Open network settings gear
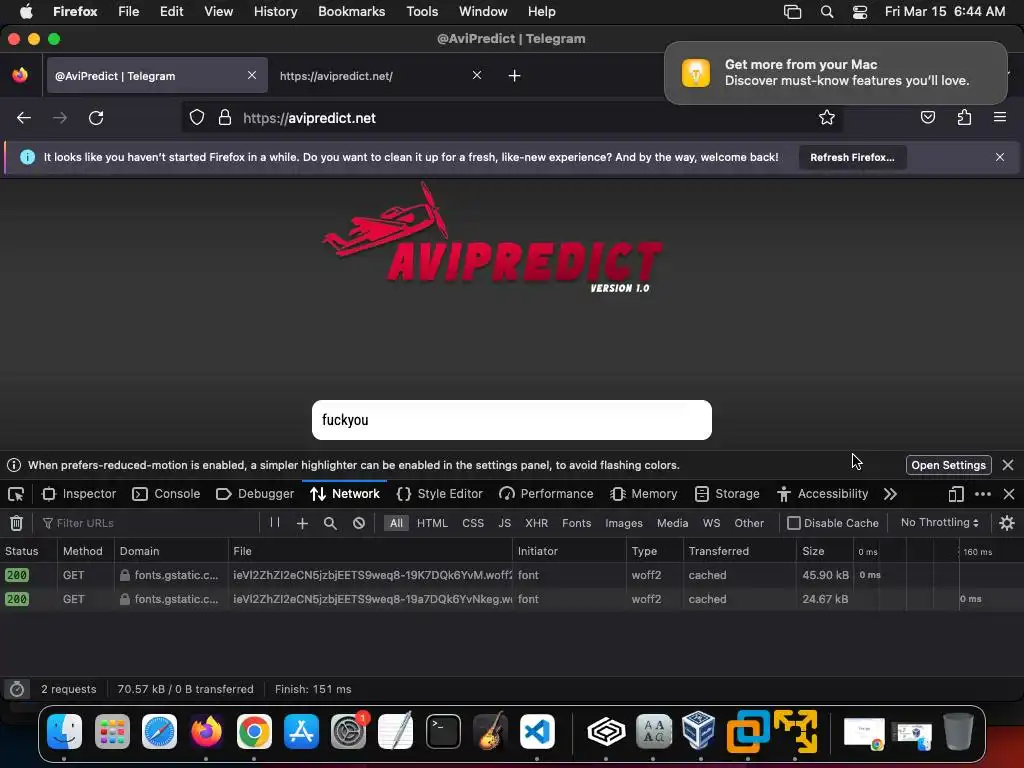 point(1006,523)
